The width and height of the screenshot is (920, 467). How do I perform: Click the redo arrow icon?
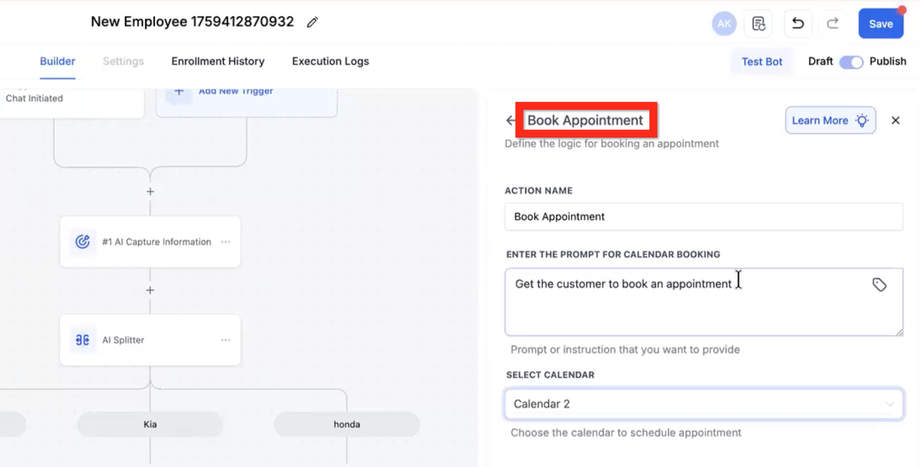(833, 24)
